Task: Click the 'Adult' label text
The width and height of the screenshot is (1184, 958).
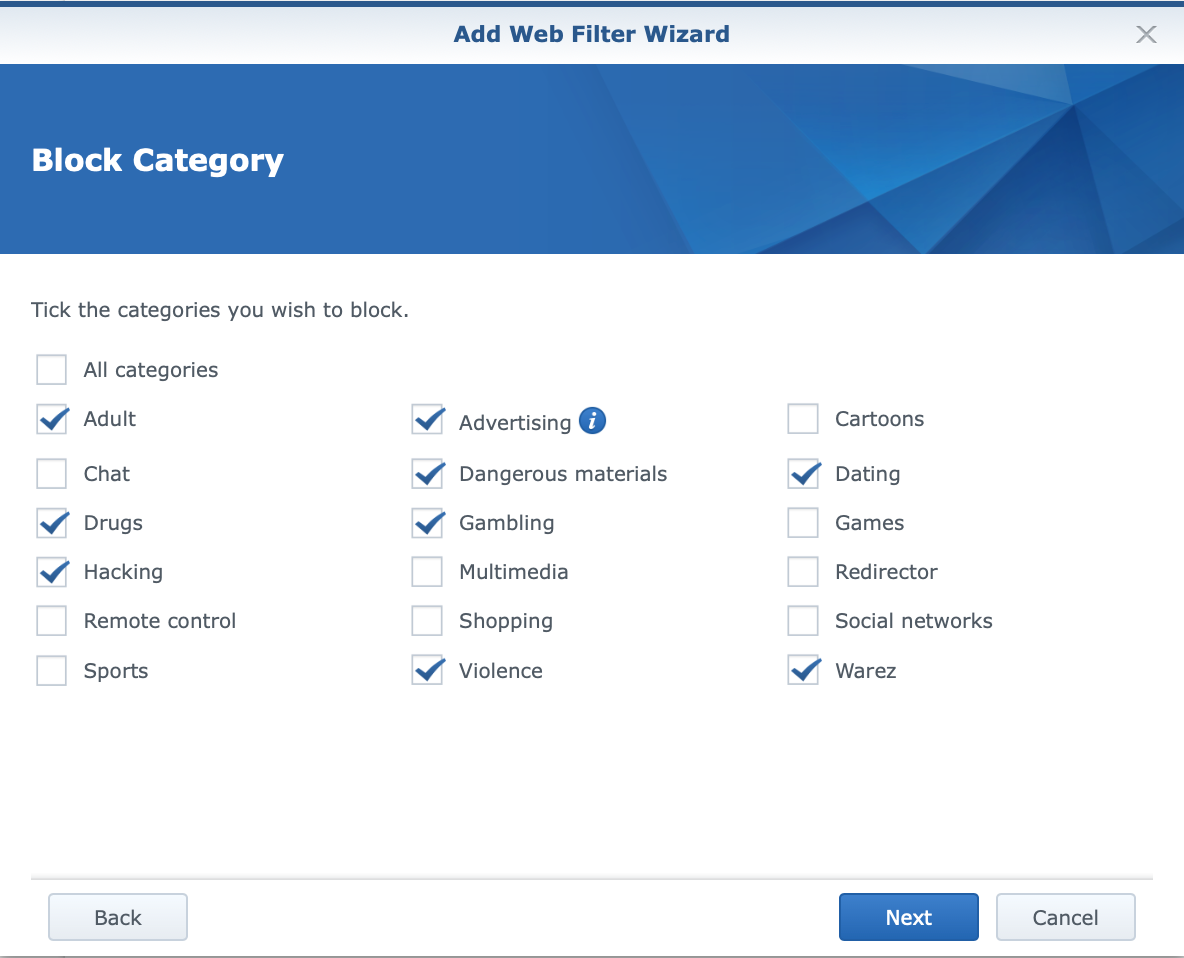Action: 109,419
